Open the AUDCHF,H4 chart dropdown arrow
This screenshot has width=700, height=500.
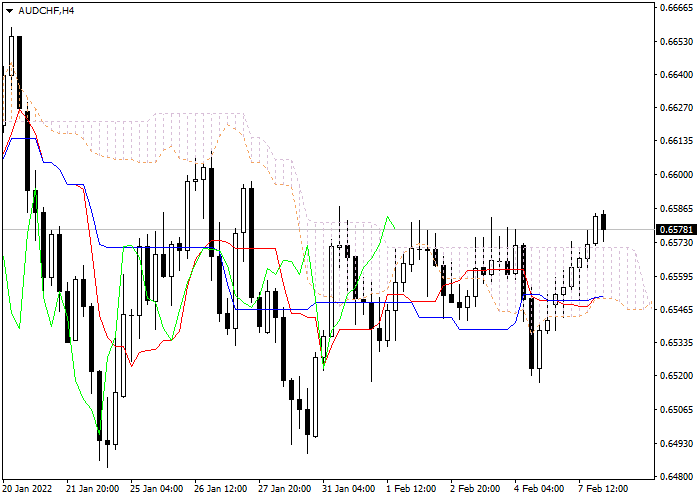tap(9, 11)
